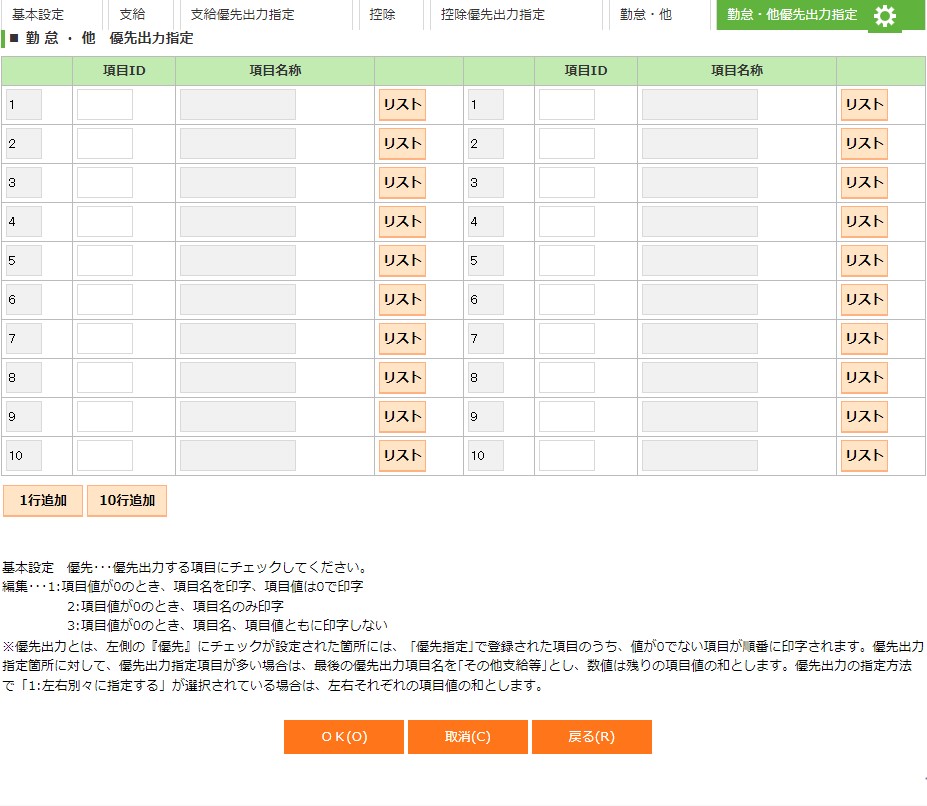
Task: Click リスト button in left row 3
Action: tap(402, 183)
